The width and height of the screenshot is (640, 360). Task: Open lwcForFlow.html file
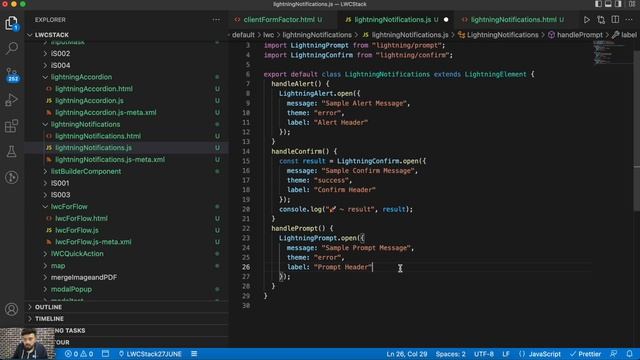pyautogui.click(x=82, y=218)
